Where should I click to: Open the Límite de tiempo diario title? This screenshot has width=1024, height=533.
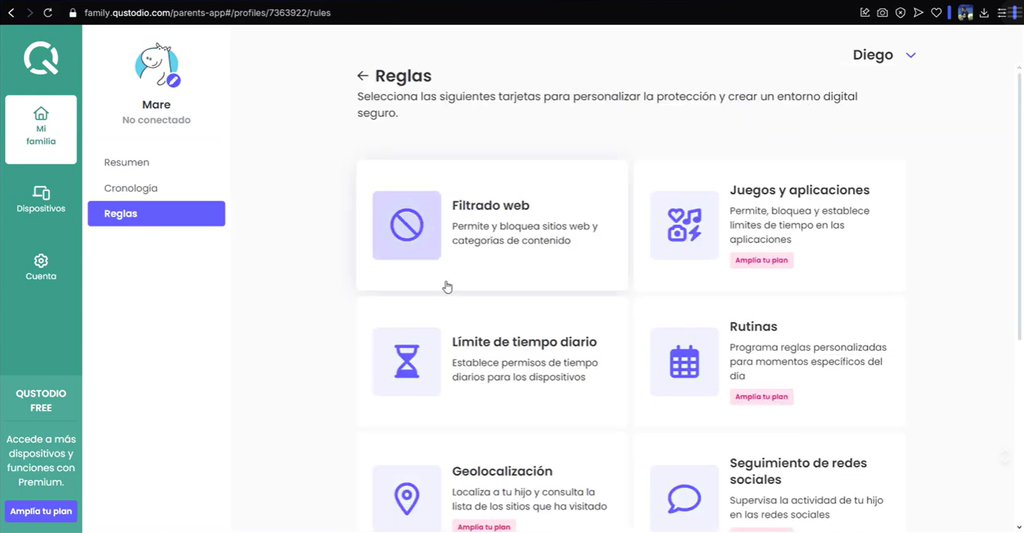pos(524,342)
